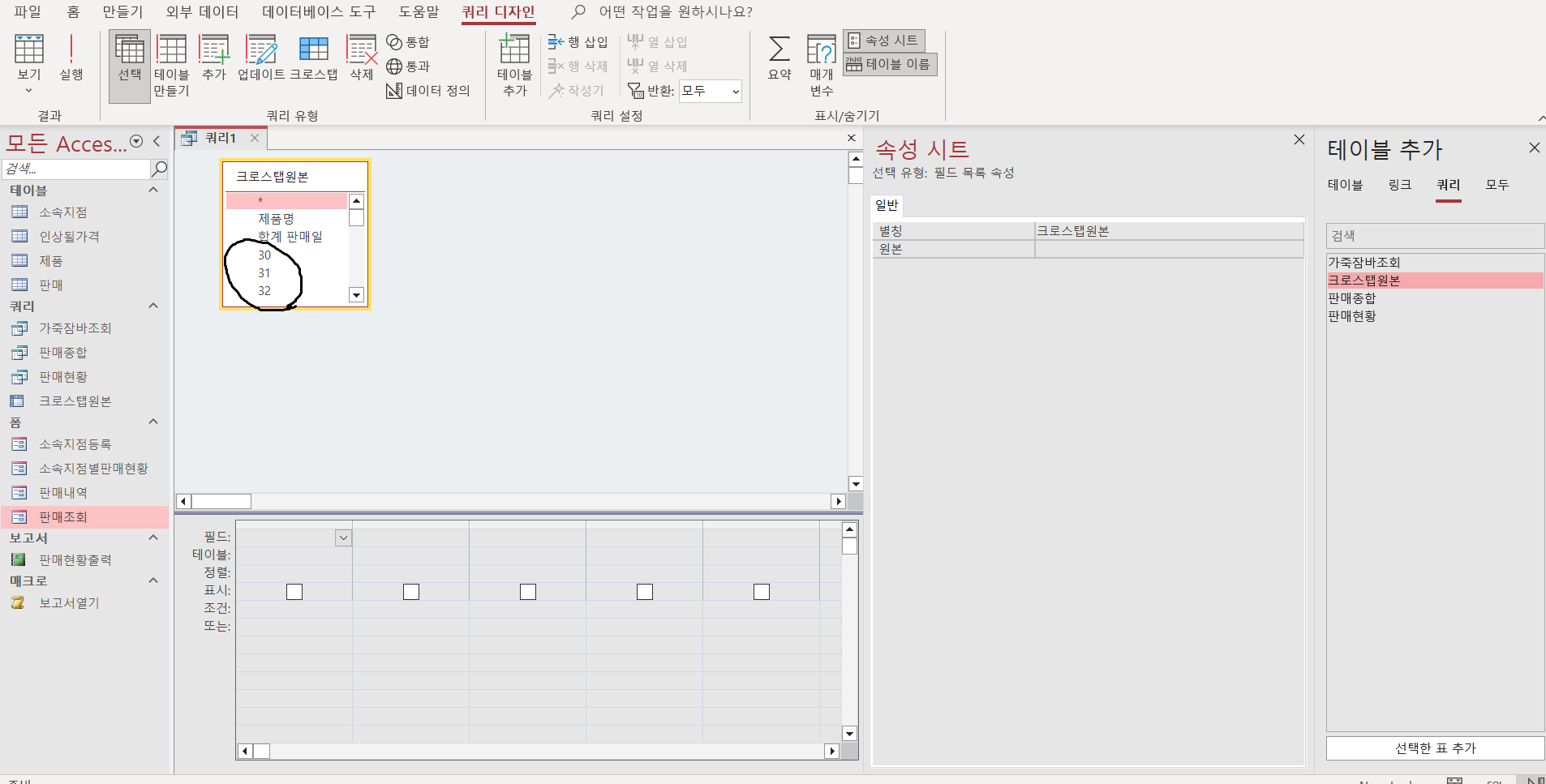Viewport: 1546px width, 784px height.
Task: Click the 행 삽입 button
Action: (578, 42)
